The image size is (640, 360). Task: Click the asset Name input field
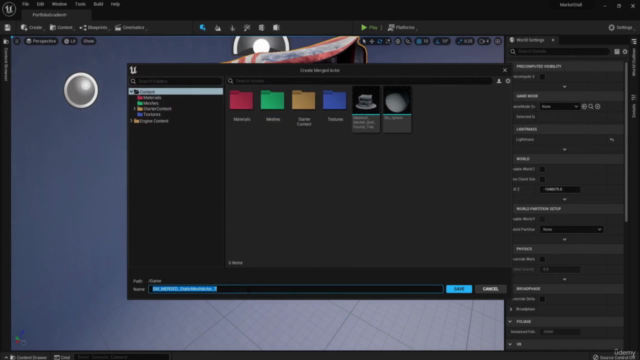pyautogui.click(x=296, y=289)
